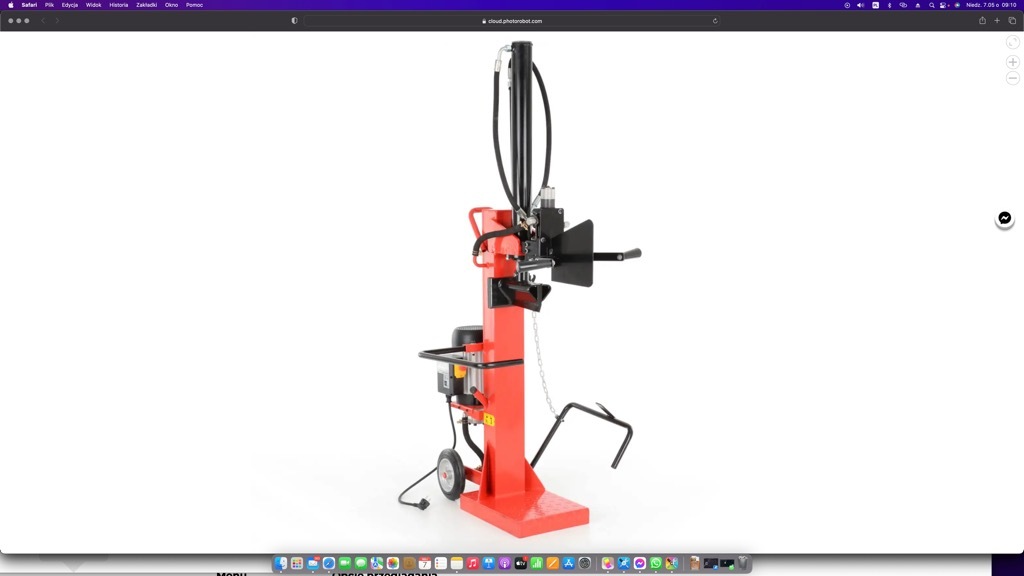Open Podcasts from the Dock
The width and height of the screenshot is (1024, 576).
pos(505,564)
